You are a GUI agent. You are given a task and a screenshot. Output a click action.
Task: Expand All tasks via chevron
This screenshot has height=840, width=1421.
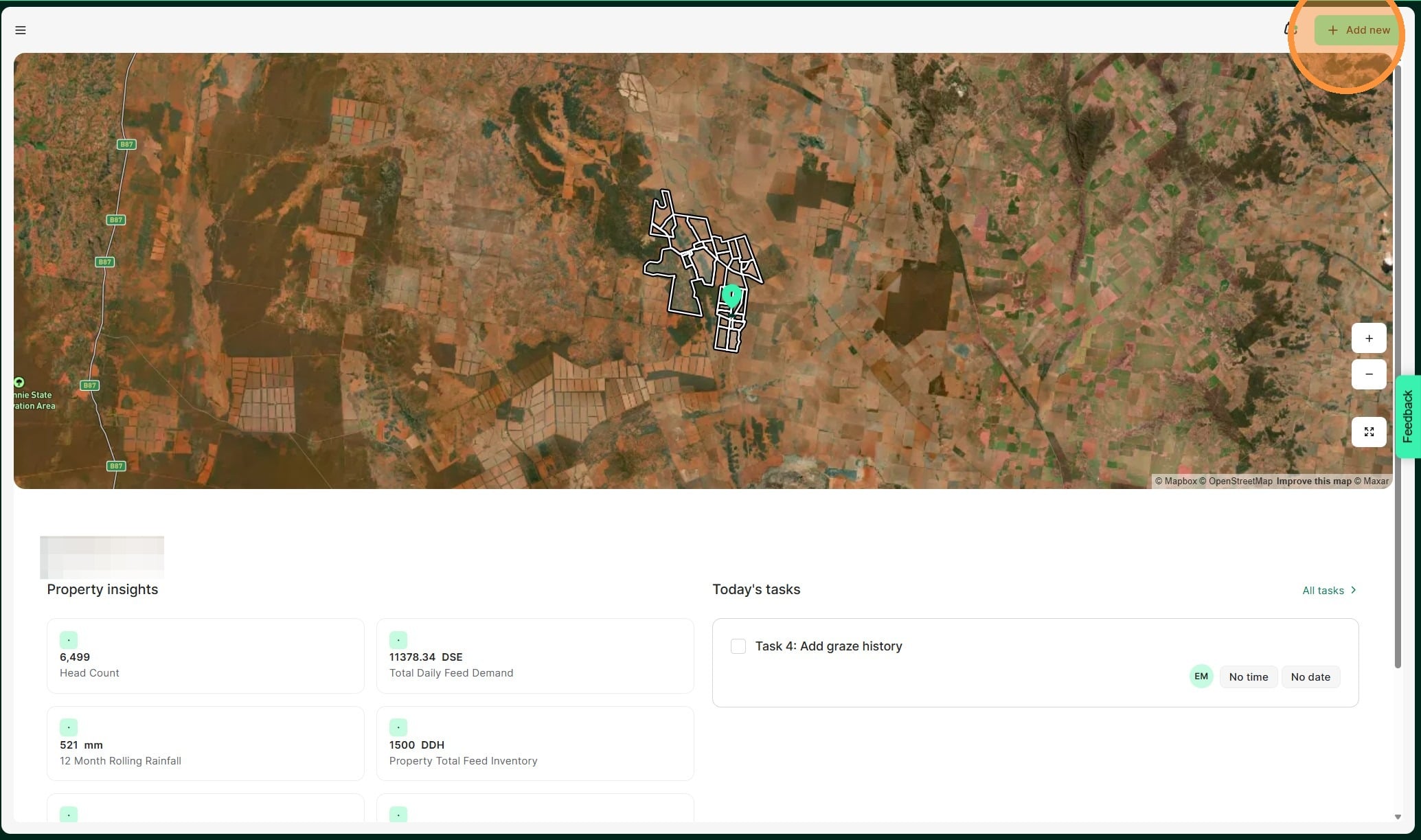[1353, 590]
